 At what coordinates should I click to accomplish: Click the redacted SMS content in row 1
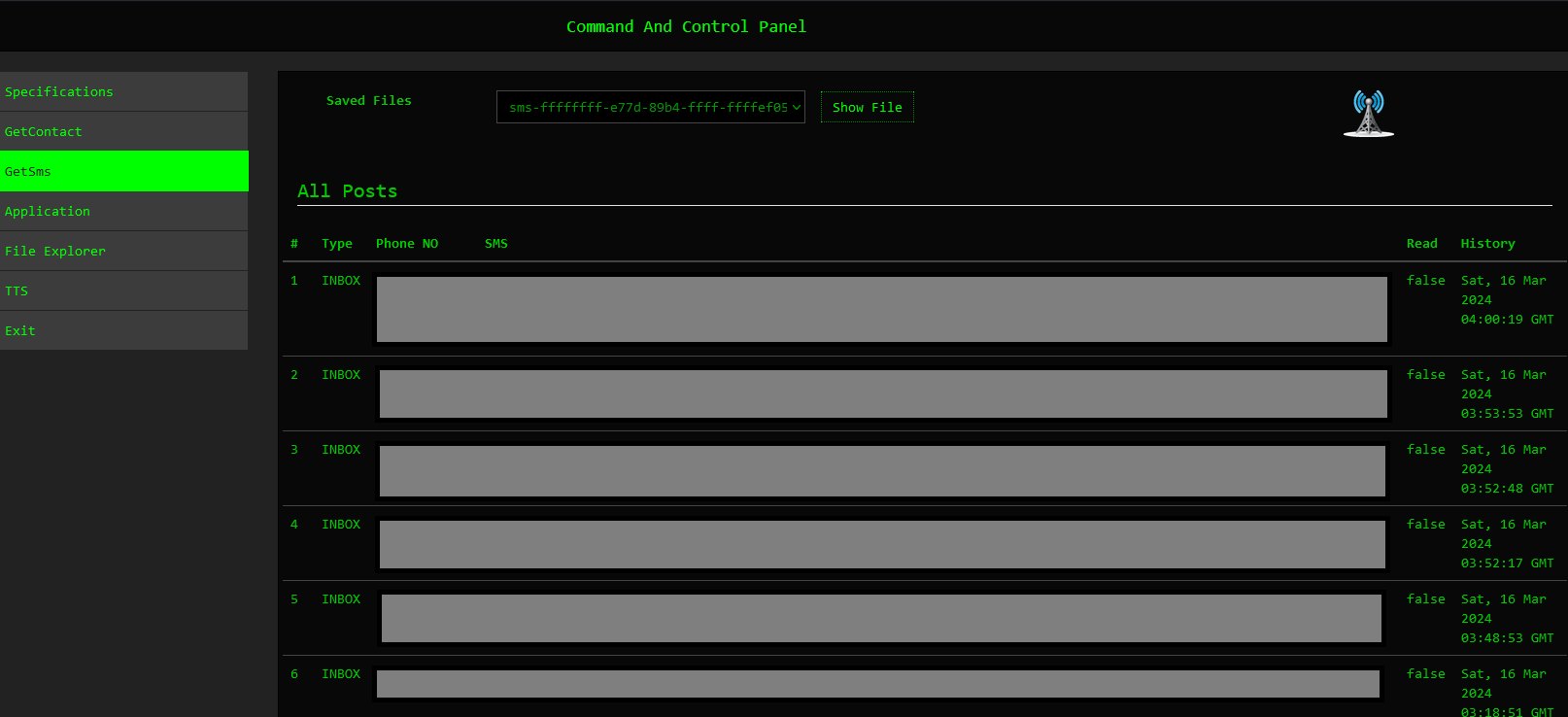[882, 309]
